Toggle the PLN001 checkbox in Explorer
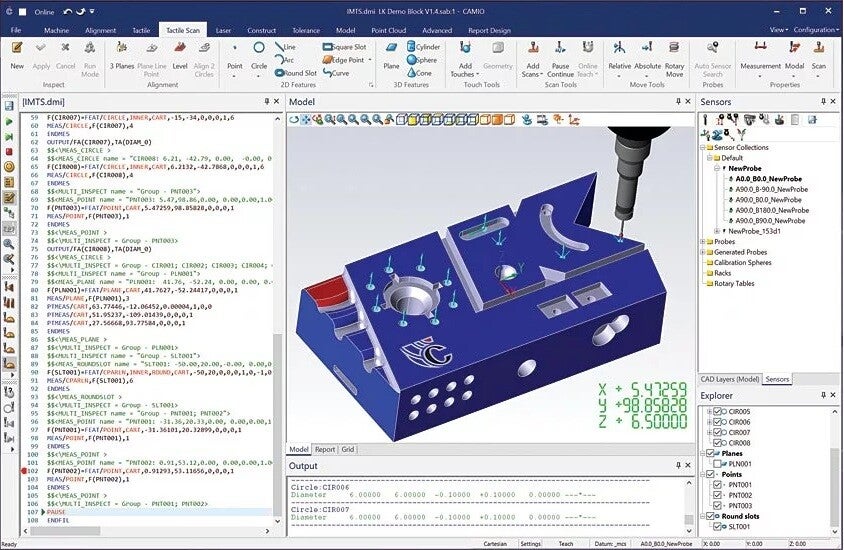 (x=718, y=463)
